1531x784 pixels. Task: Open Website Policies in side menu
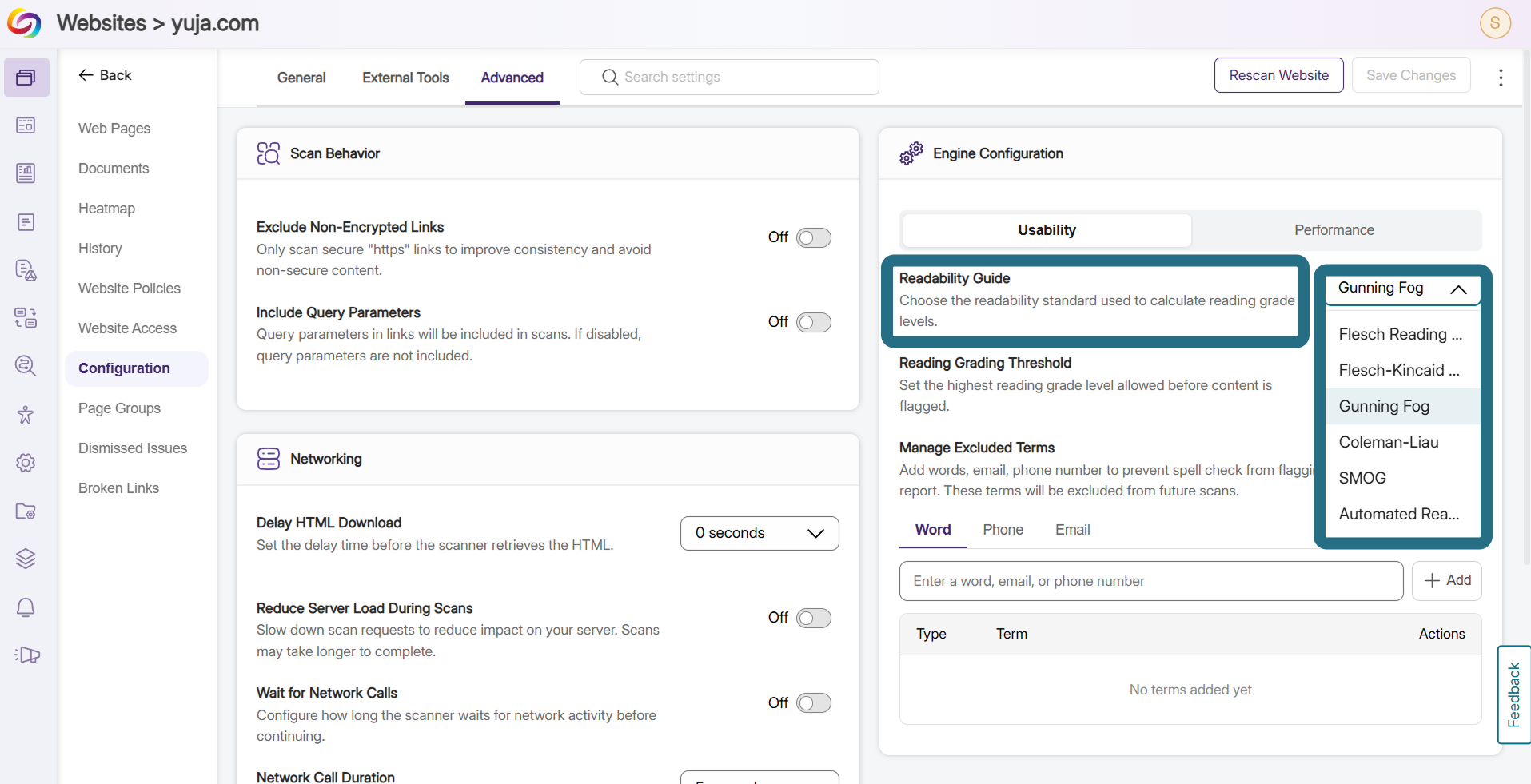[x=130, y=289]
